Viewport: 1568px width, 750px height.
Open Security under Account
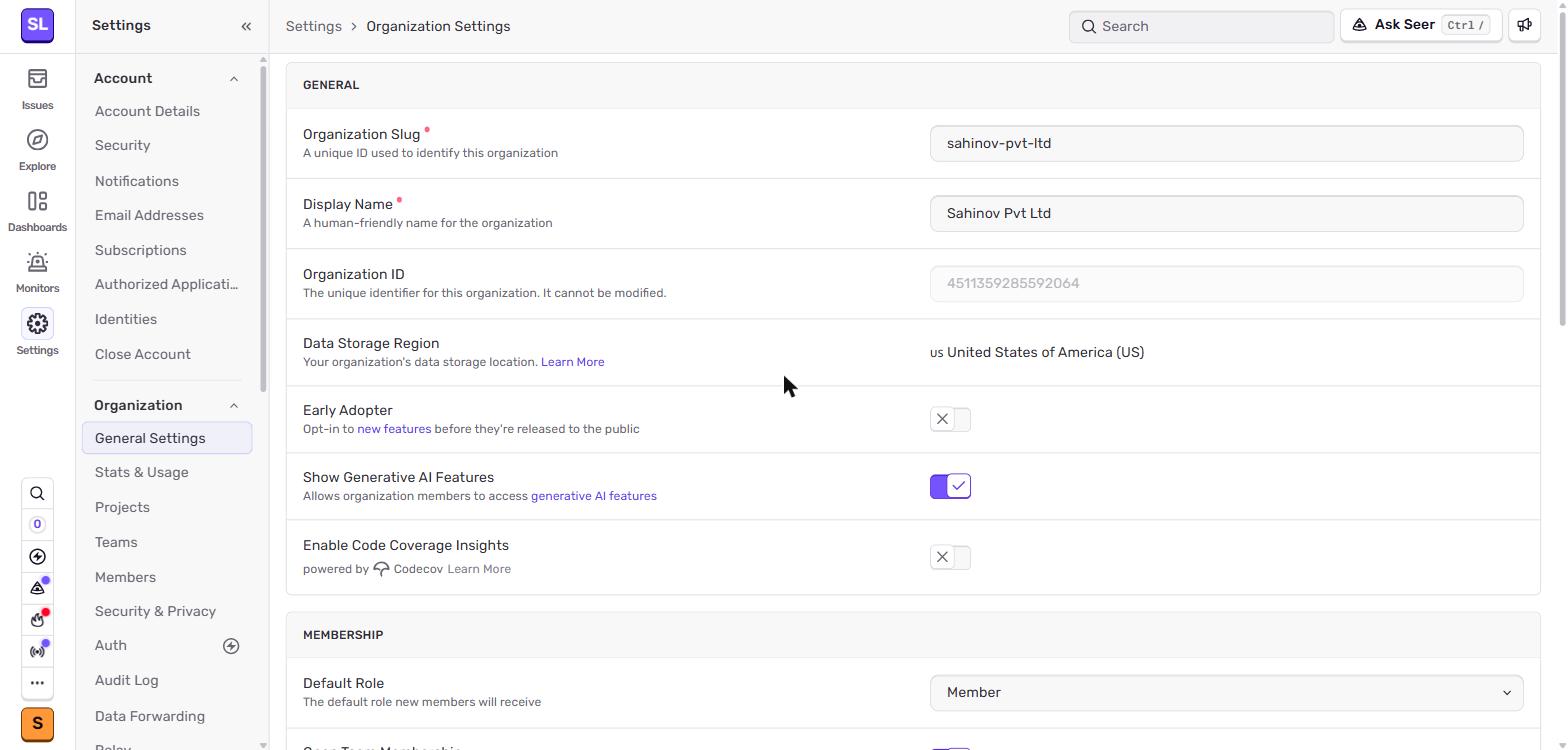click(x=122, y=145)
